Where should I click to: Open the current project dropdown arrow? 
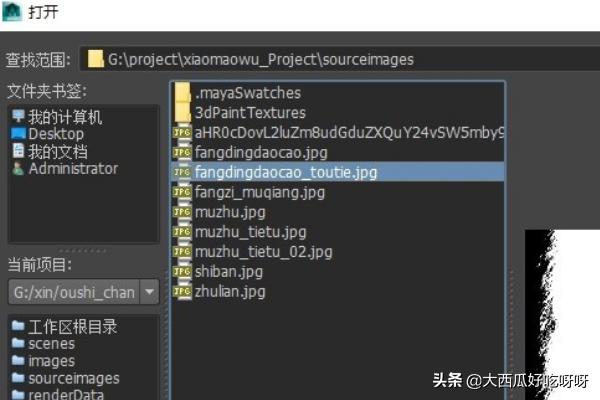(x=150, y=292)
